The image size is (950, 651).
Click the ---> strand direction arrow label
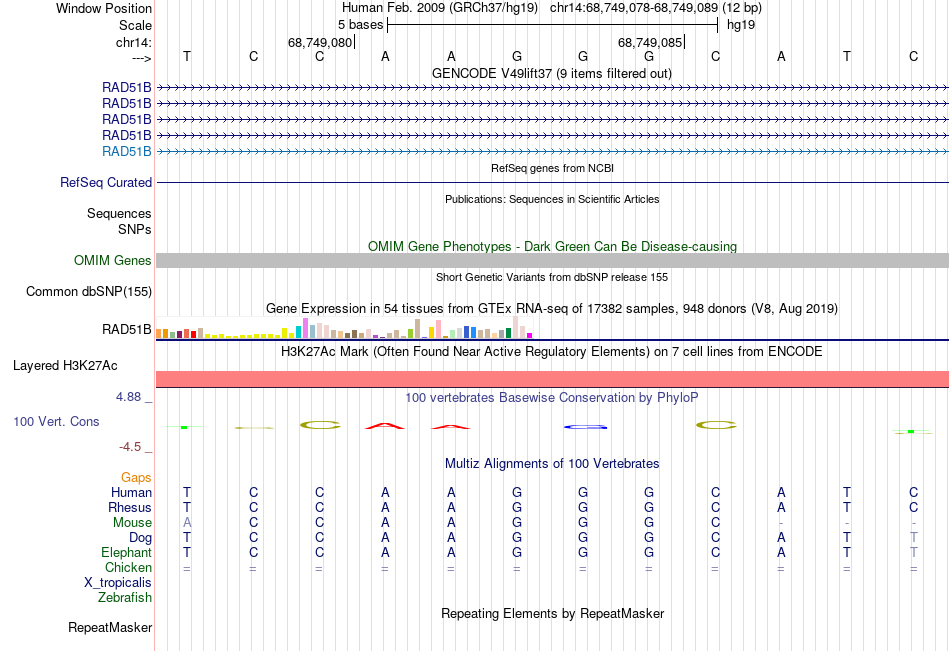(142, 58)
